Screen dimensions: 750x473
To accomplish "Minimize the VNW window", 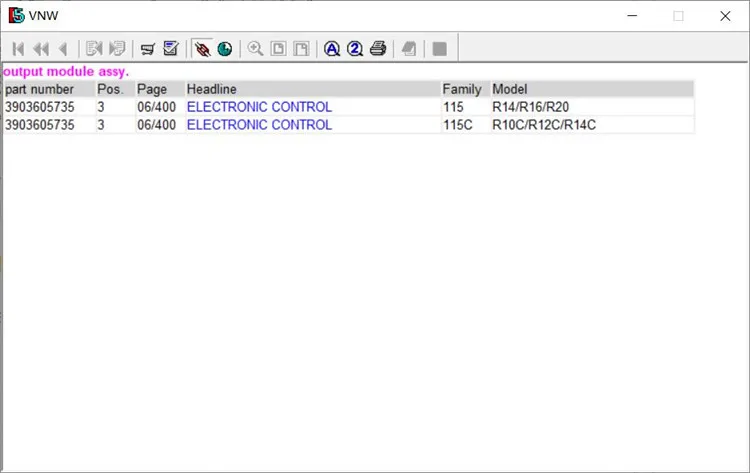I will [632, 16].
